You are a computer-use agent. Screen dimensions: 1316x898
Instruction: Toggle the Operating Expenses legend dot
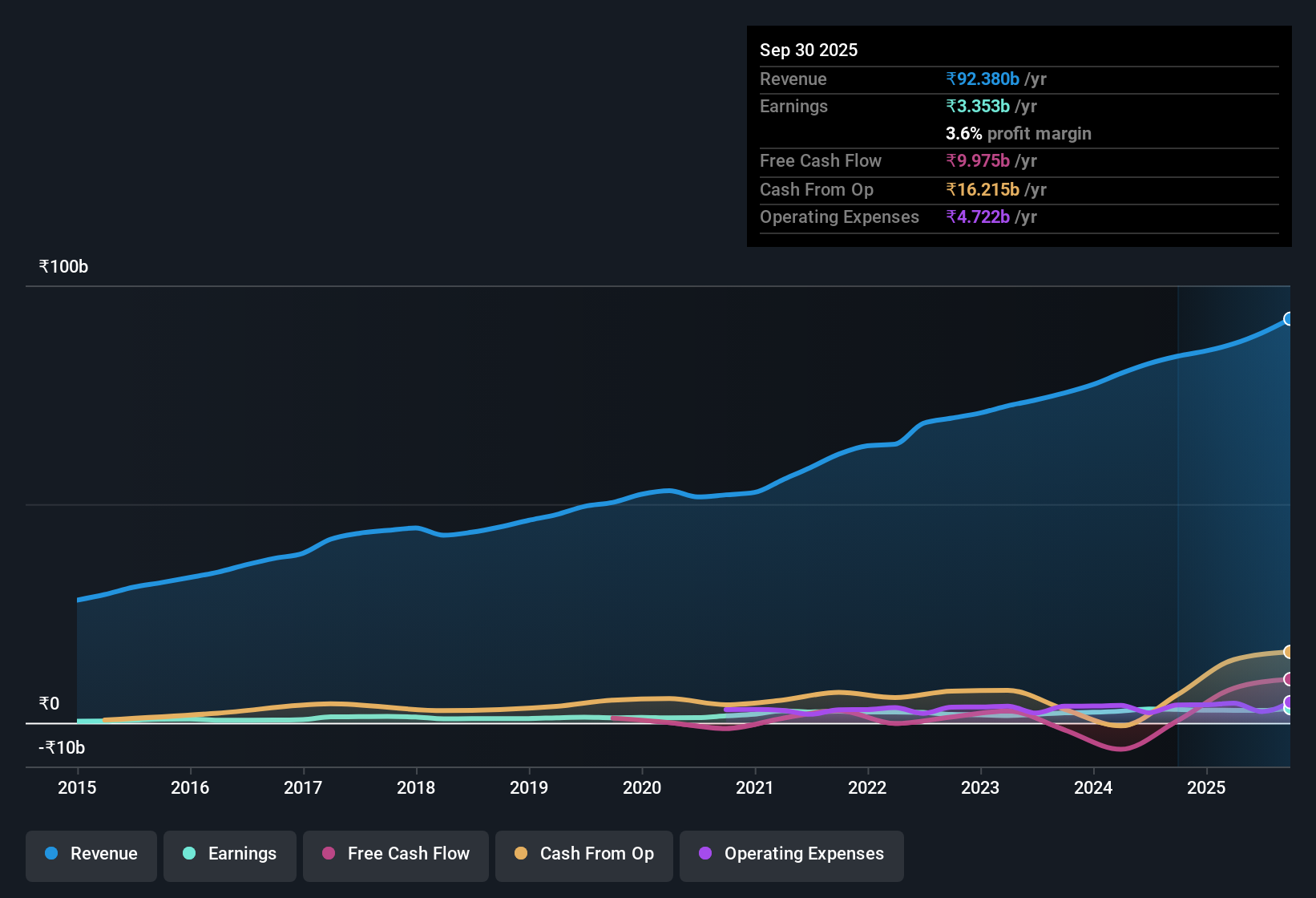pos(704,854)
